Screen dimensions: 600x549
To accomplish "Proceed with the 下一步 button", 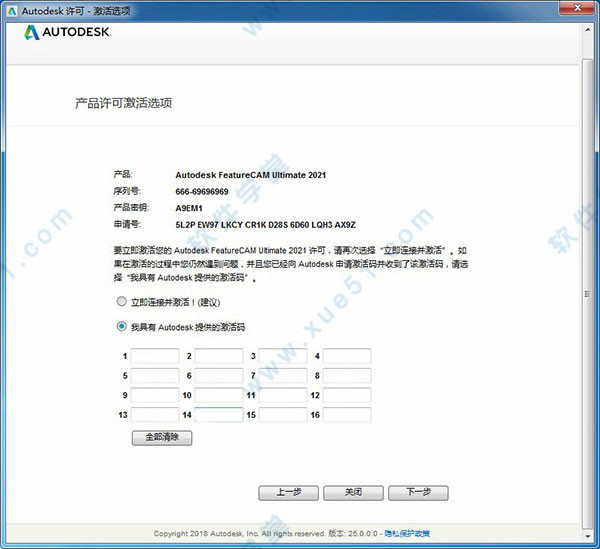I will tap(418, 493).
